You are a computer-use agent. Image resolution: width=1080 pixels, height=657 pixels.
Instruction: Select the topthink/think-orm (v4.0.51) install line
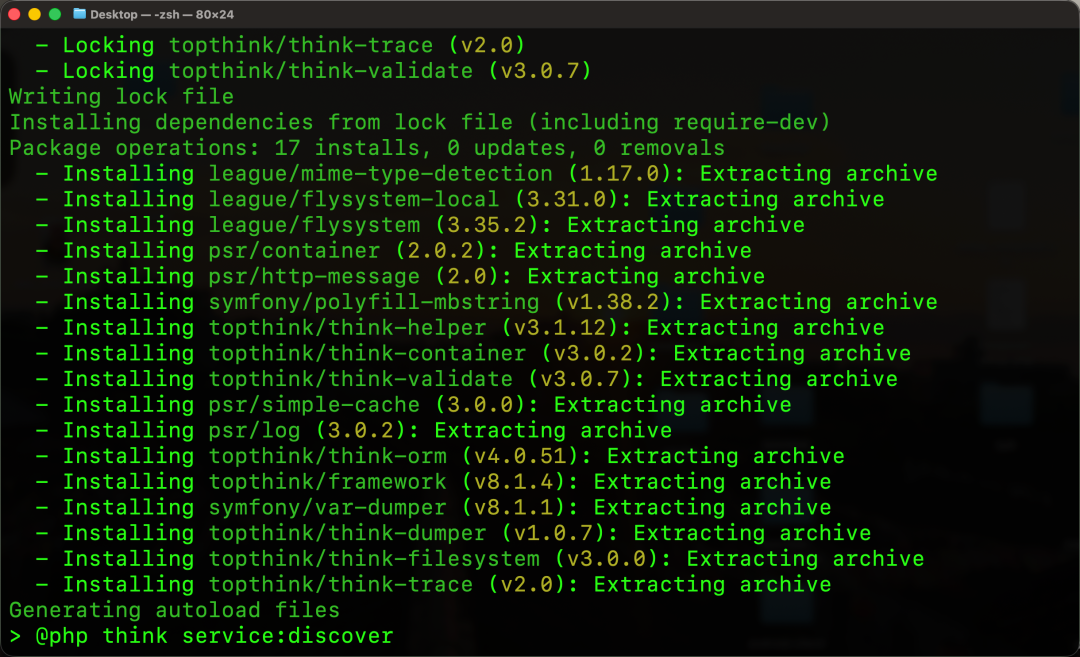pyautogui.click(x=440, y=456)
